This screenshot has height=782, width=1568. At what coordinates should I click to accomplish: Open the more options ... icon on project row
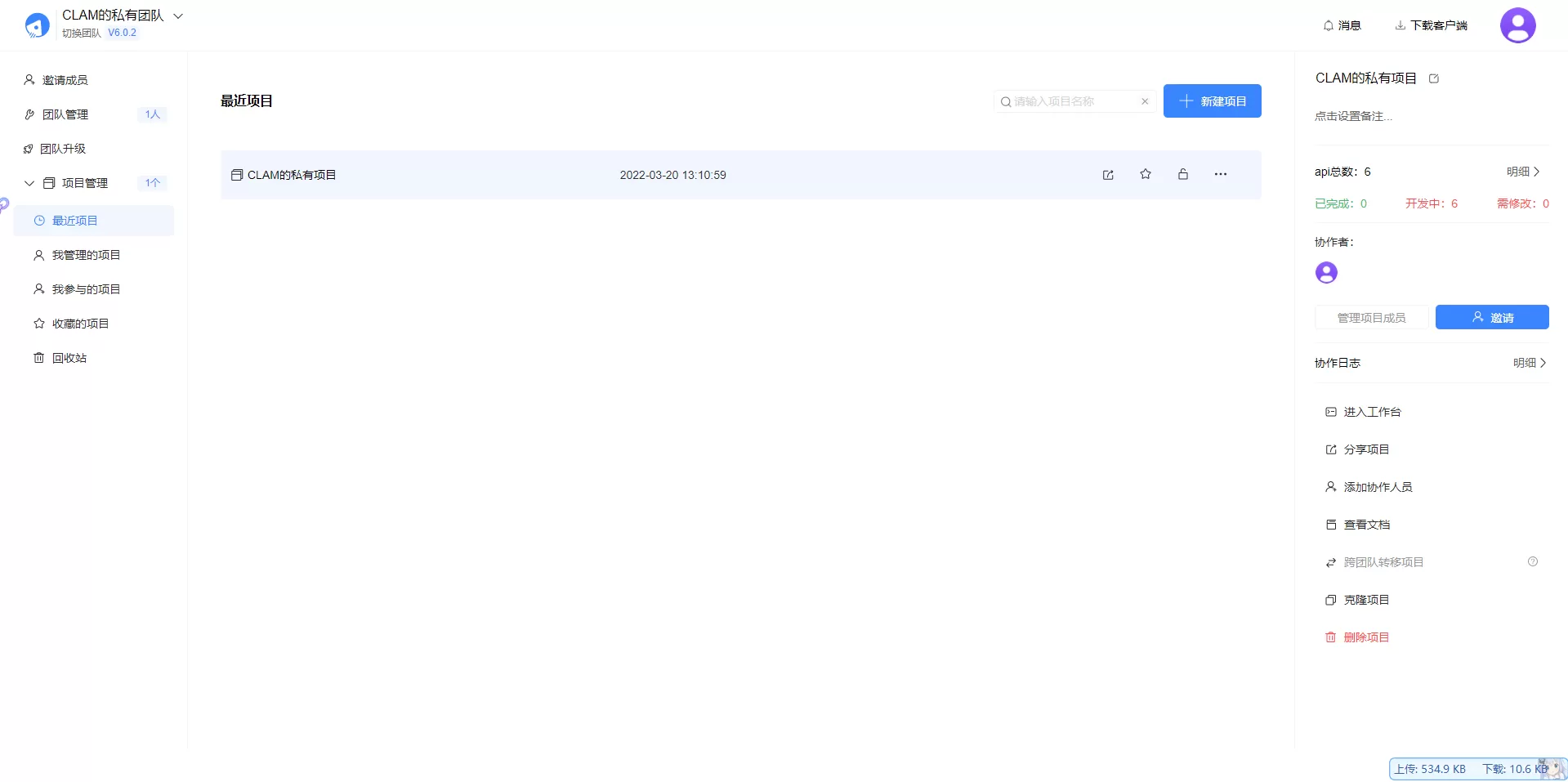click(x=1221, y=174)
